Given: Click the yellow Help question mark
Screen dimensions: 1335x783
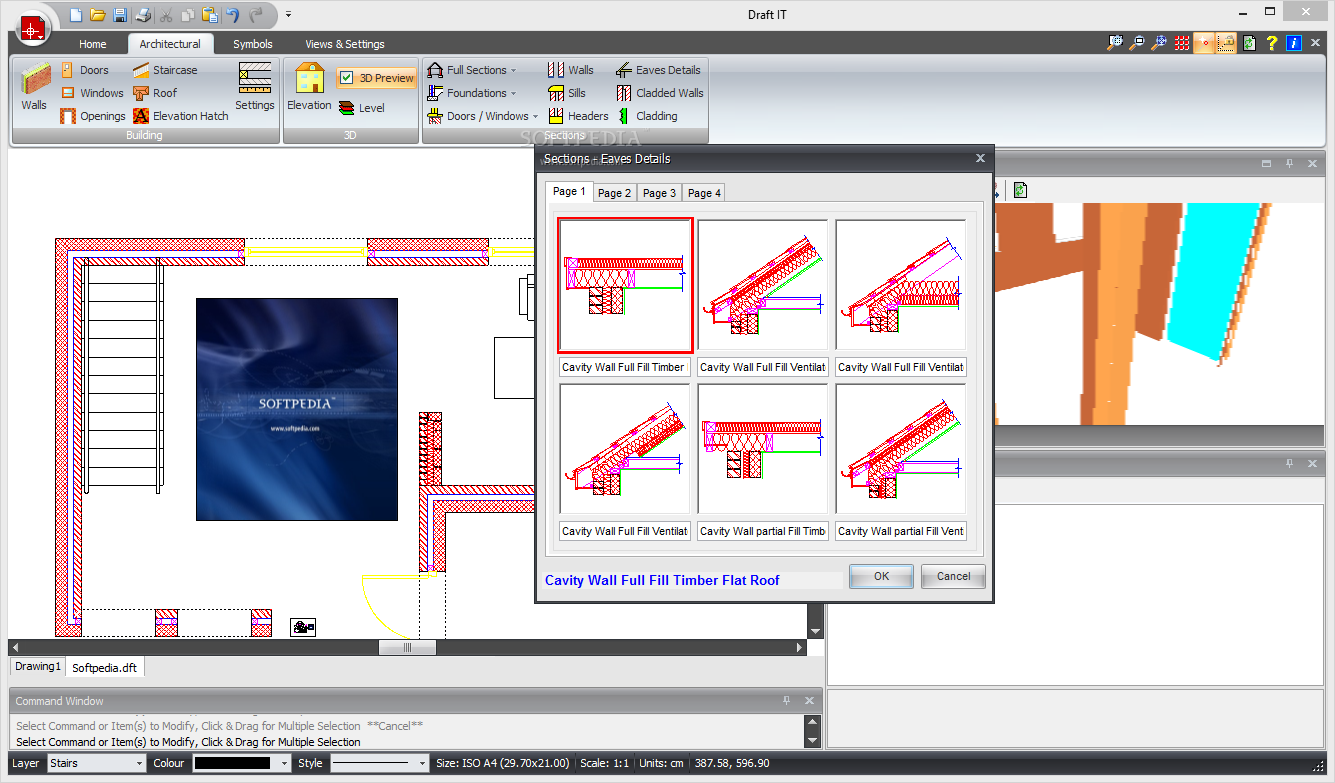Looking at the screenshot, I should tap(1272, 43).
